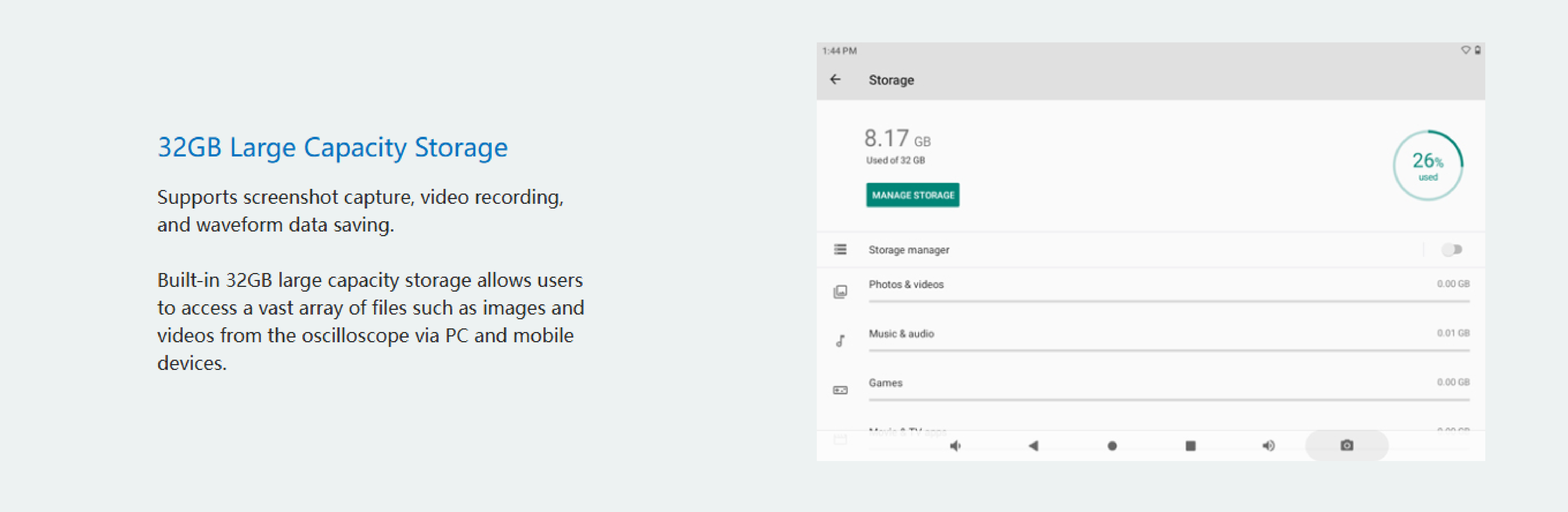The height and width of the screenshot is (512, 1568).
Task: Click the Wi-Fi status icon
Action: [x=1466, y=50]
